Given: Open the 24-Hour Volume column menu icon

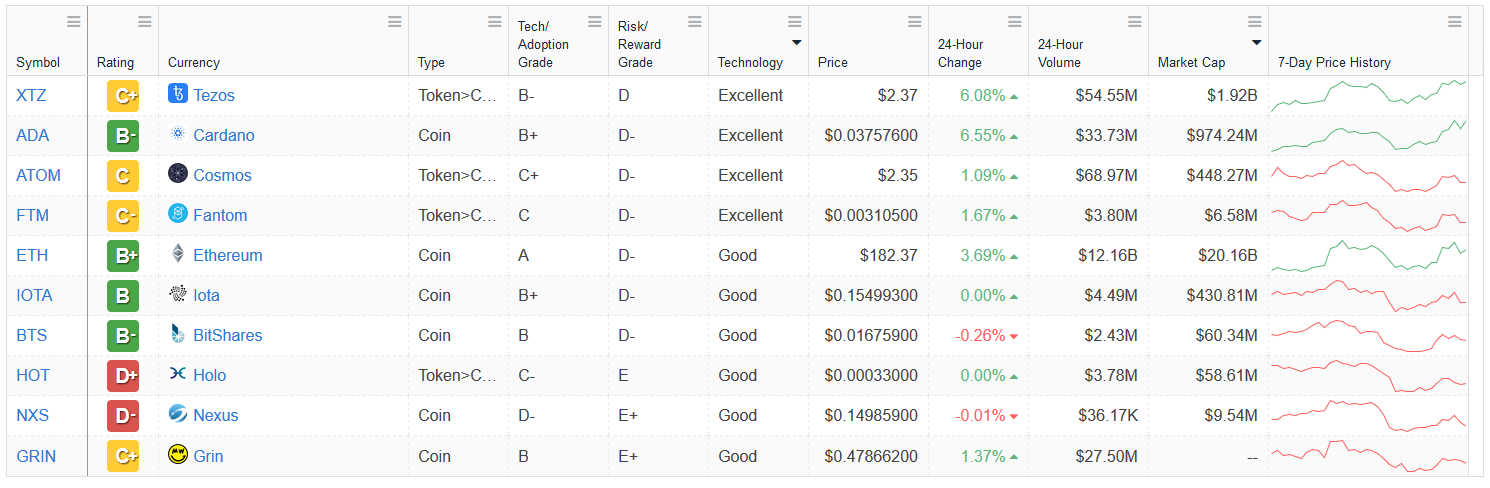Looking at the screenshot, I should point(1135,22).
